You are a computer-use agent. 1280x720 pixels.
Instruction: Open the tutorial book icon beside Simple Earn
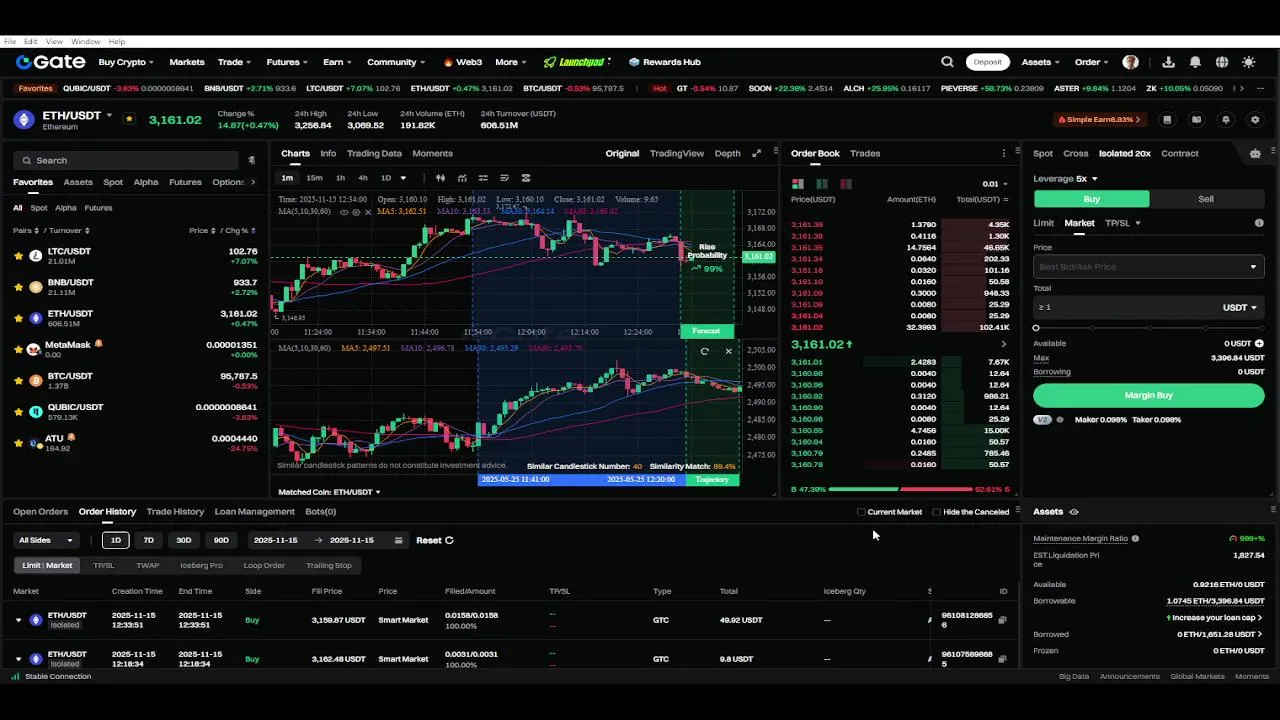coord(1196,120)
